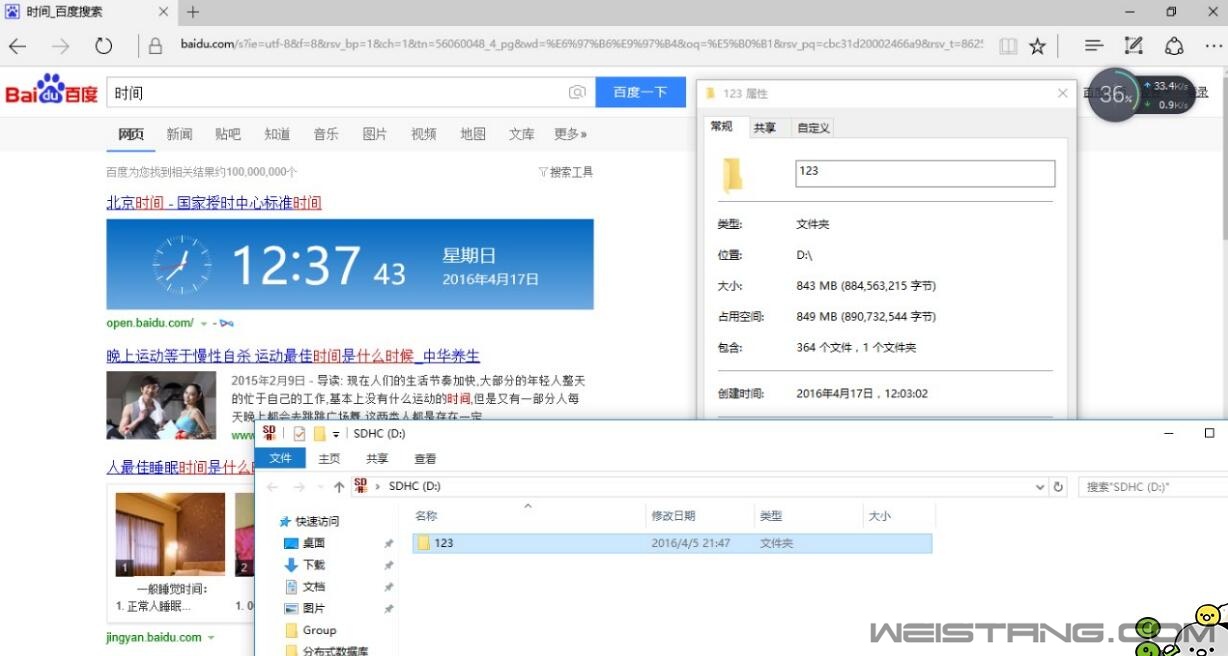Open 晚上运动等于慢性自杀 result link
The height and width of the screenshot is (656, 1228).
click(293, 356)
